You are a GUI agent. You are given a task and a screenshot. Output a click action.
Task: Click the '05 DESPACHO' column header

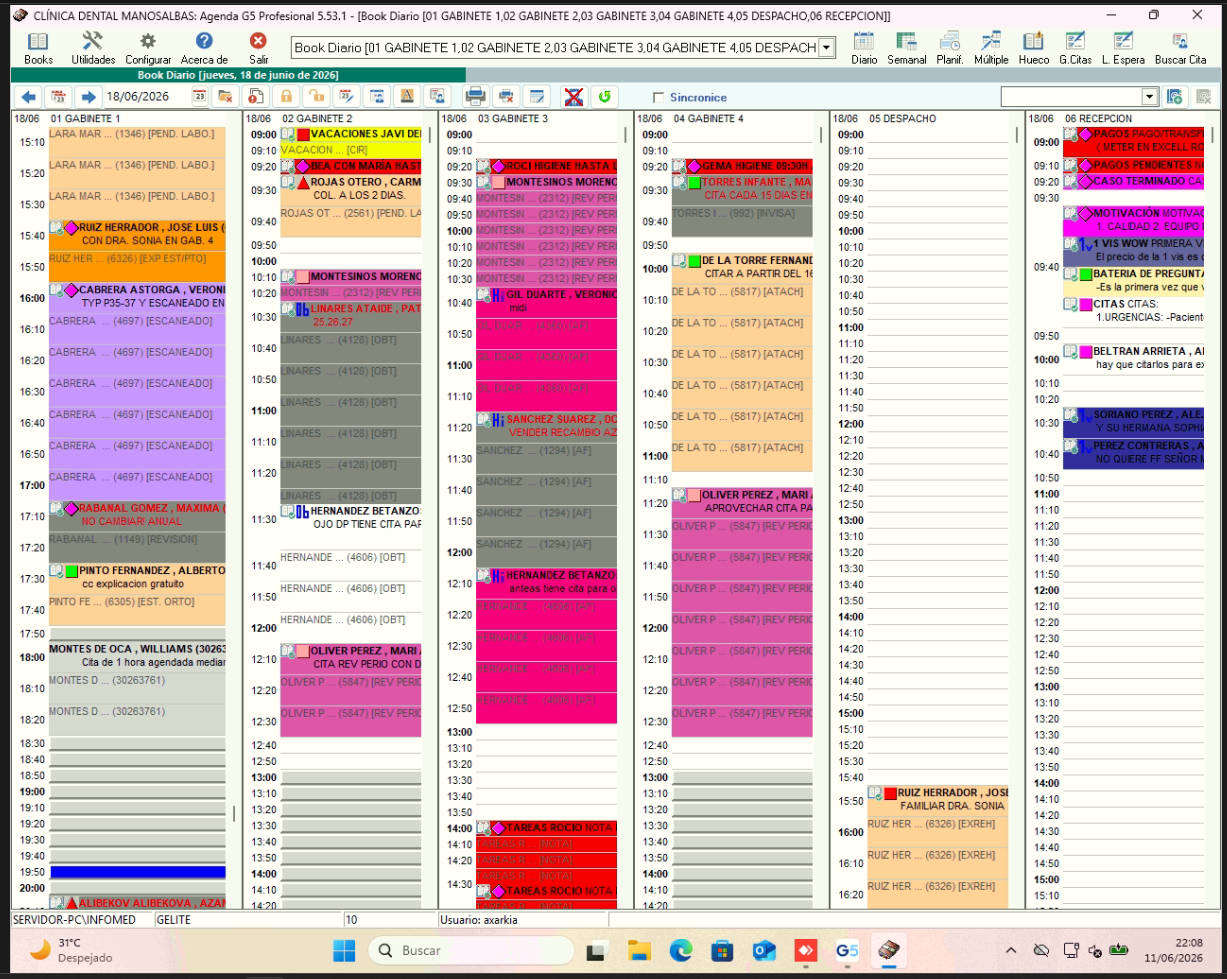(x=903, y=118)
